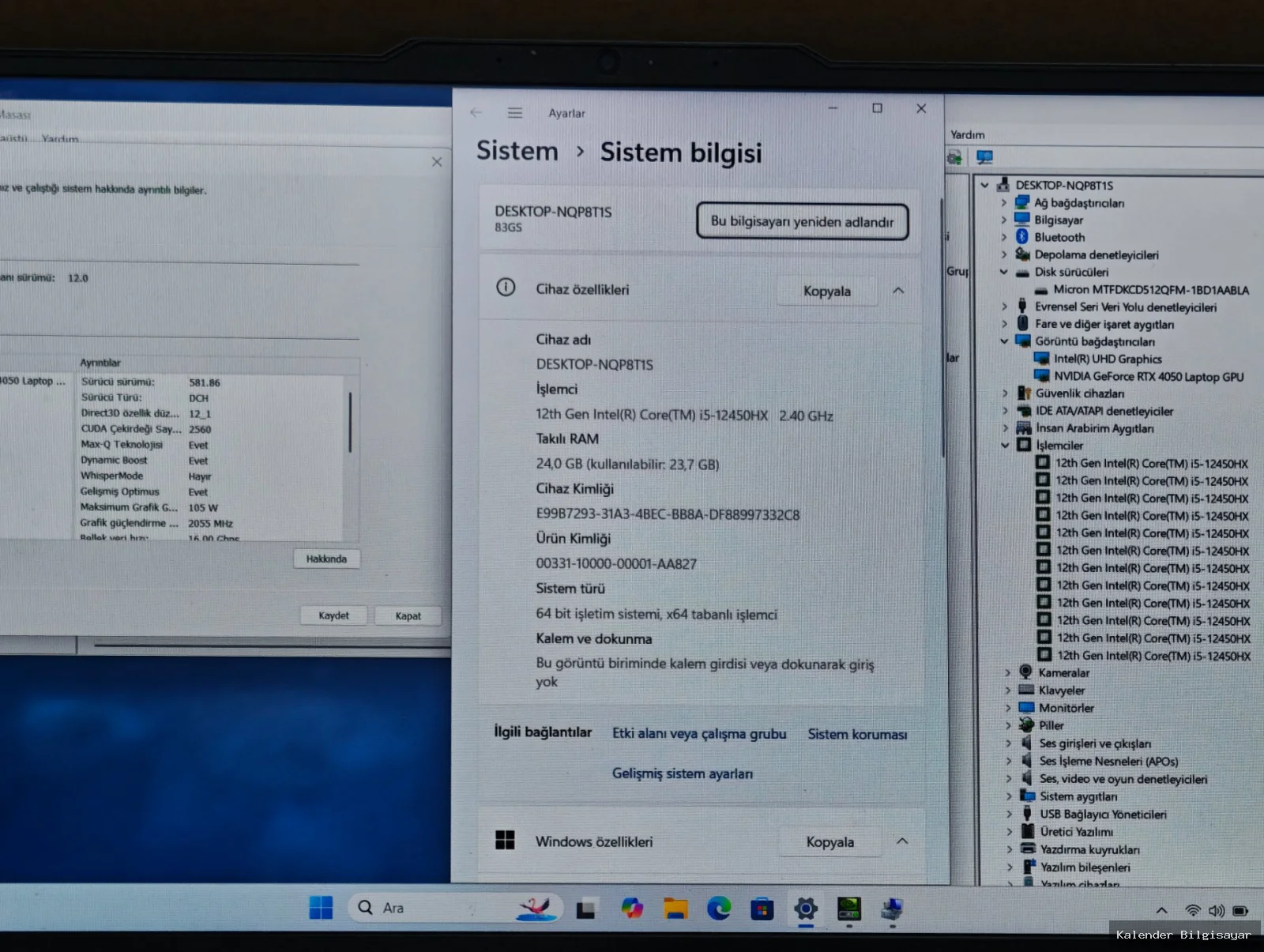Expand USB Bağlayıcı Yöneticileri node
This screenshot has height=952, width=1264.
(x=1009, y=814)
